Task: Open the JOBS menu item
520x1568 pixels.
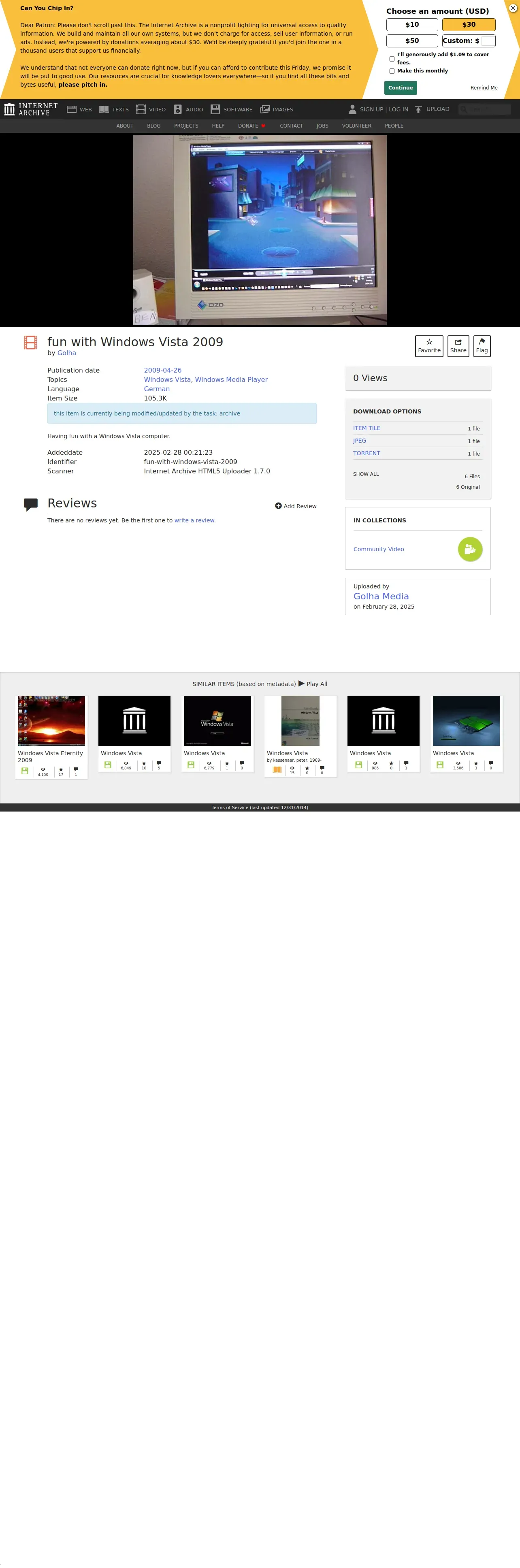Action: click(x=322, y=126)
